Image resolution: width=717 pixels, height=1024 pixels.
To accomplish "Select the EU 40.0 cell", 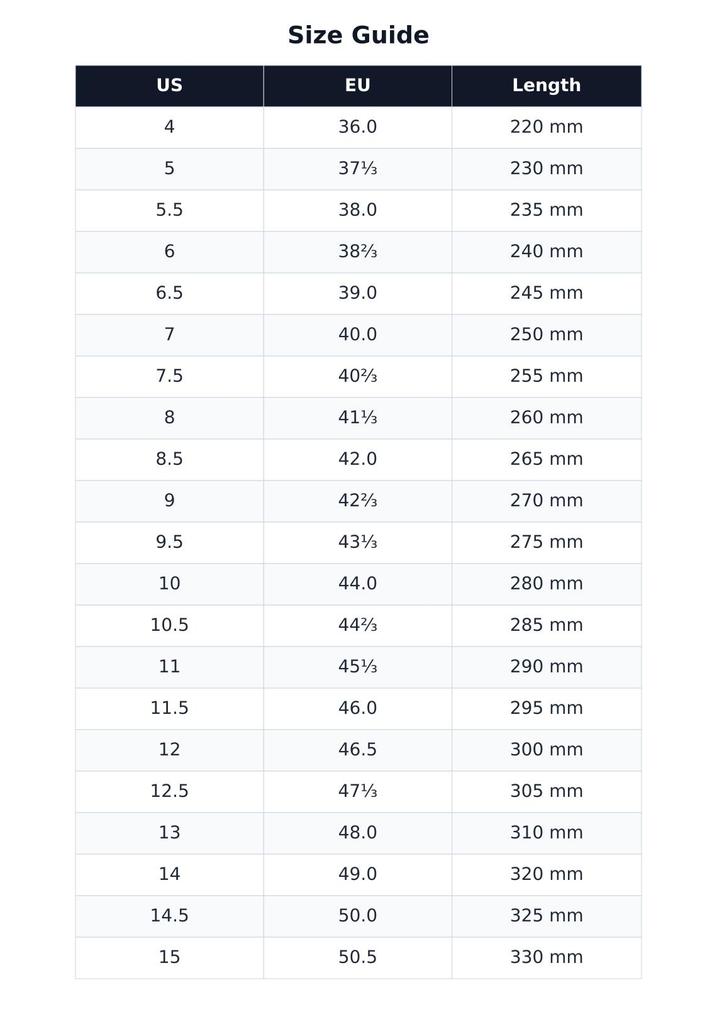I will coord(357,335).
